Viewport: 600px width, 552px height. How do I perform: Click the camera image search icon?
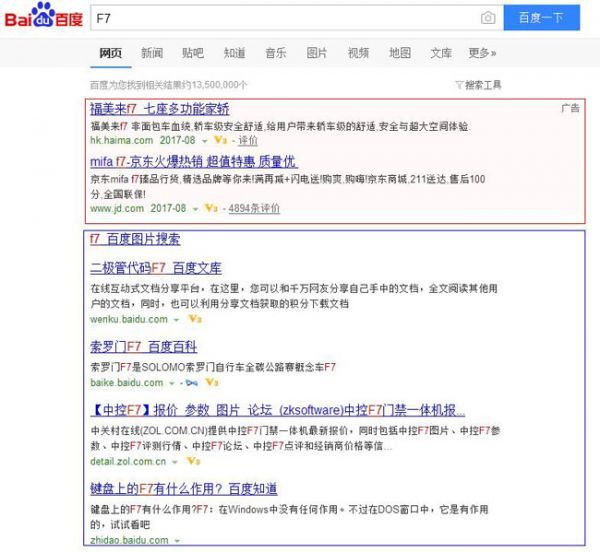(x=488, y=18)
